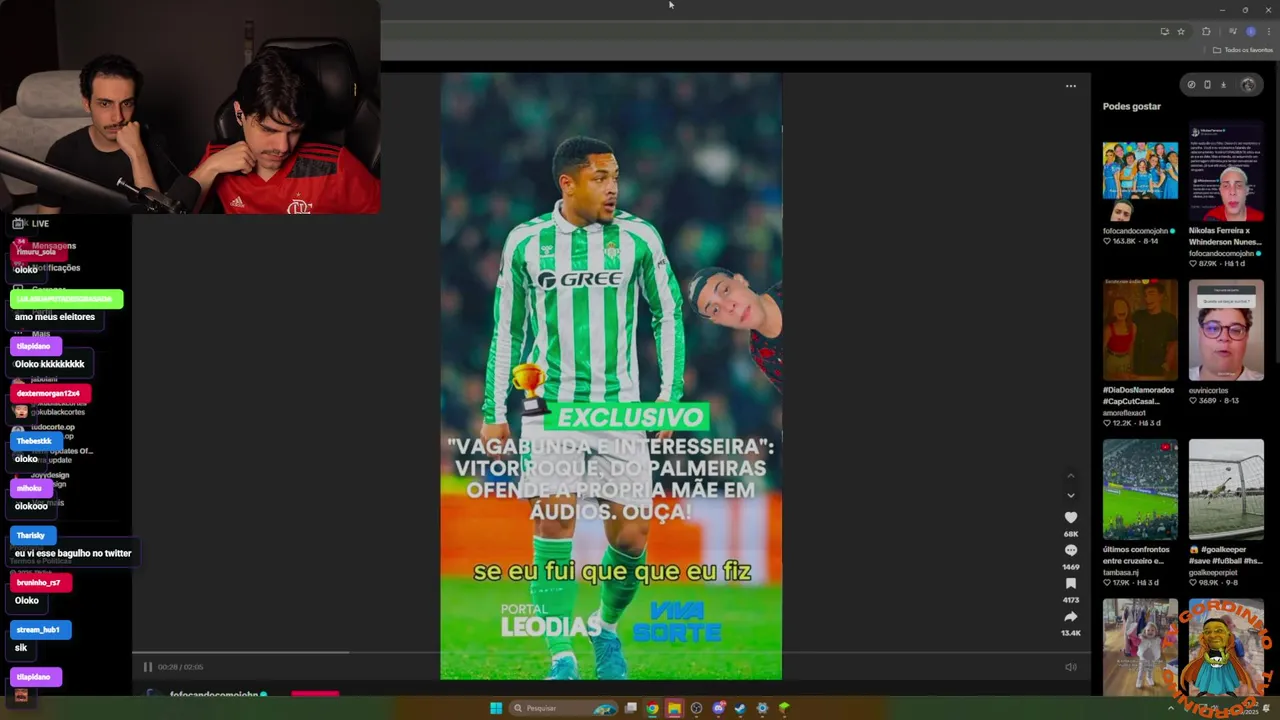Go to the previous video with the up chevron
The image size is (1280, 720).
(x=1070, y=475)
